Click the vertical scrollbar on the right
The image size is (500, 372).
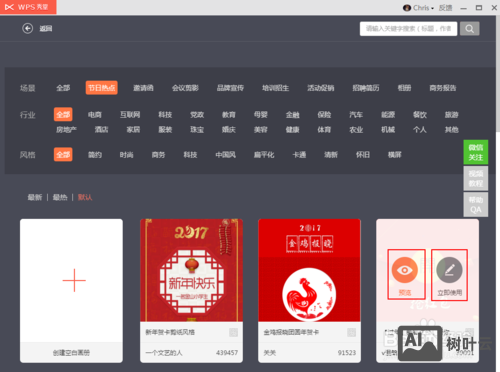click(498, 73)
